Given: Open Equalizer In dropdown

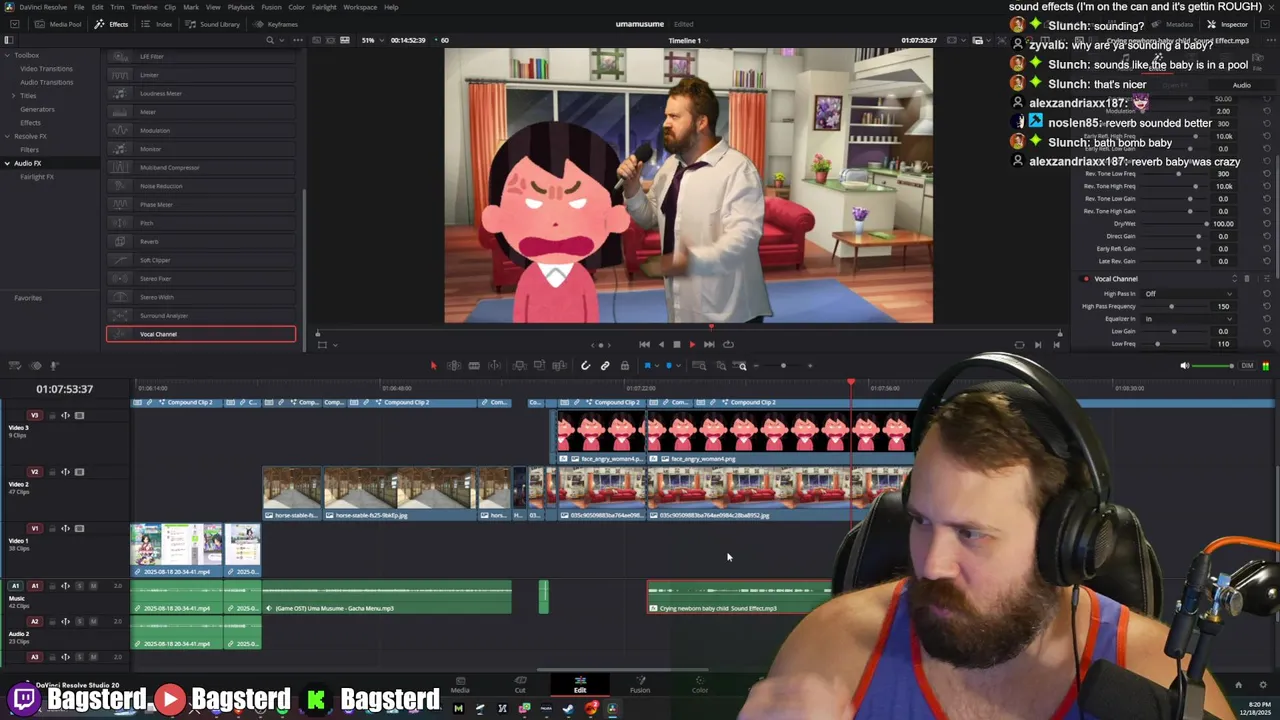Looking at the screenshot, I should pyautogui.click(x=1188, y=319).
